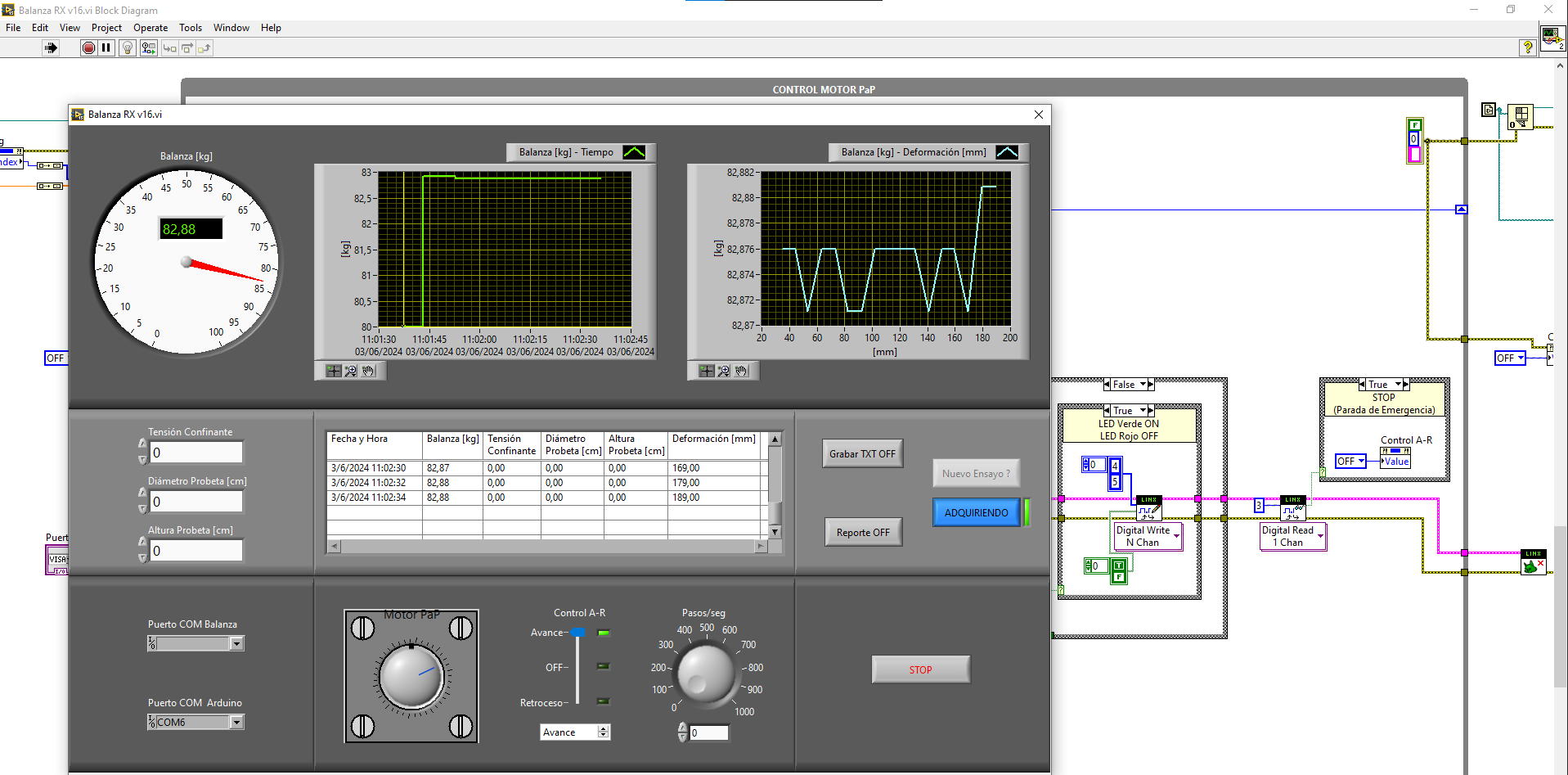This screenshot has height=775, width=1568.
Task: Toggle Highlight Execution lightbulb icon
Action: tap(127, 48)
